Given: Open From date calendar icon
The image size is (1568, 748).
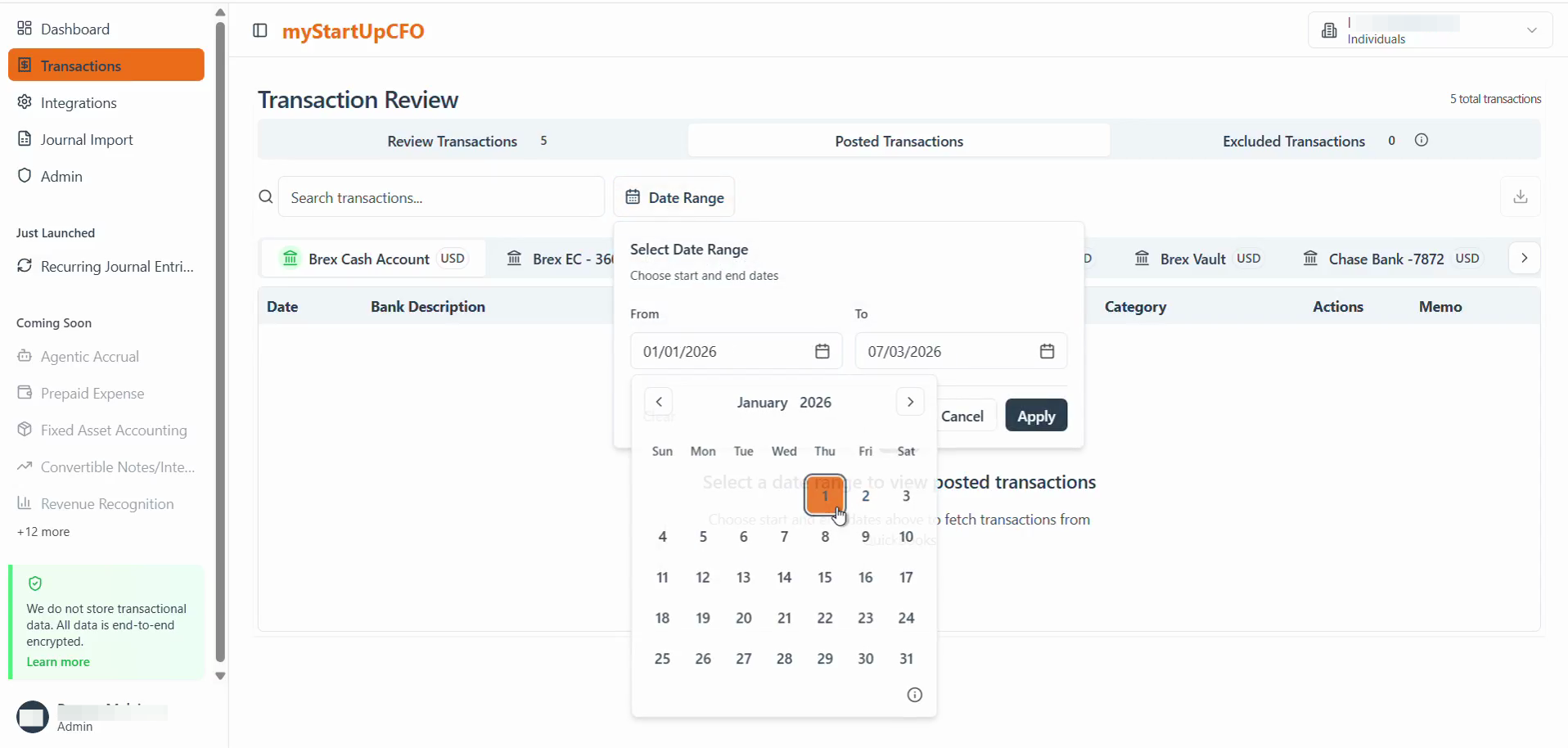Looking at the screenshot, I should [822, 351].
